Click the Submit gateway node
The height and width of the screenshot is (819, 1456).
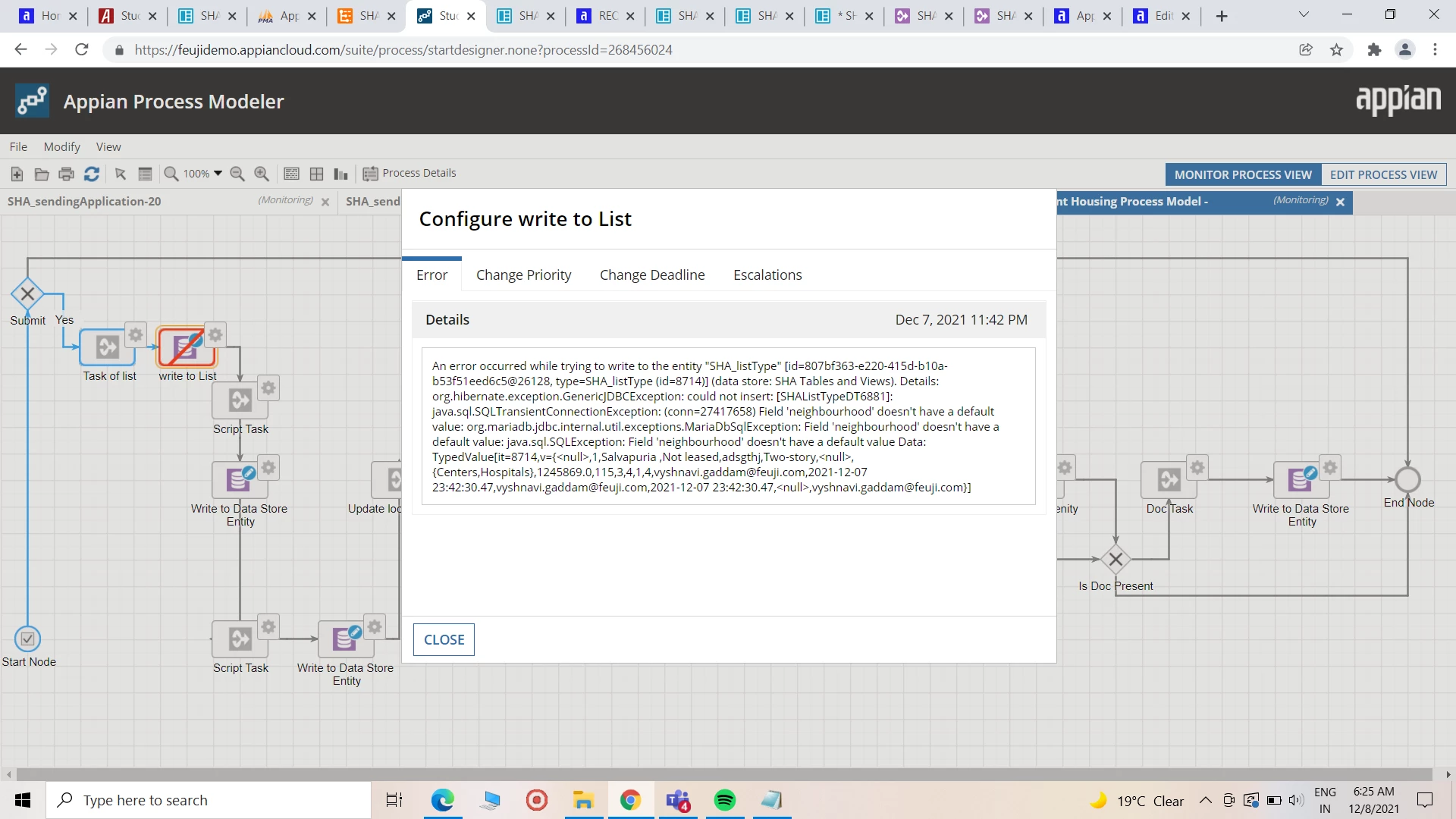pyautogui.click(x=27, y=293)
